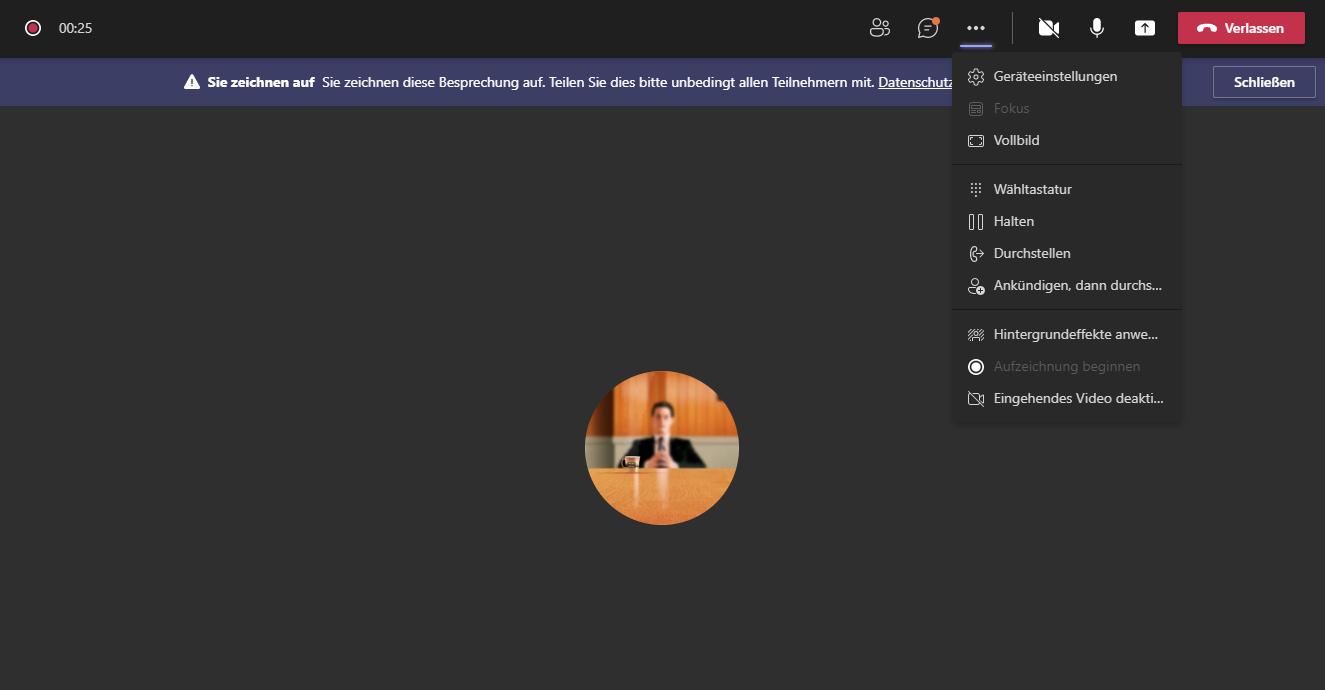Transfer the call with Durchstellen
The width and height of the screenshot is (1325, 690).
[x=1067, y=253]
